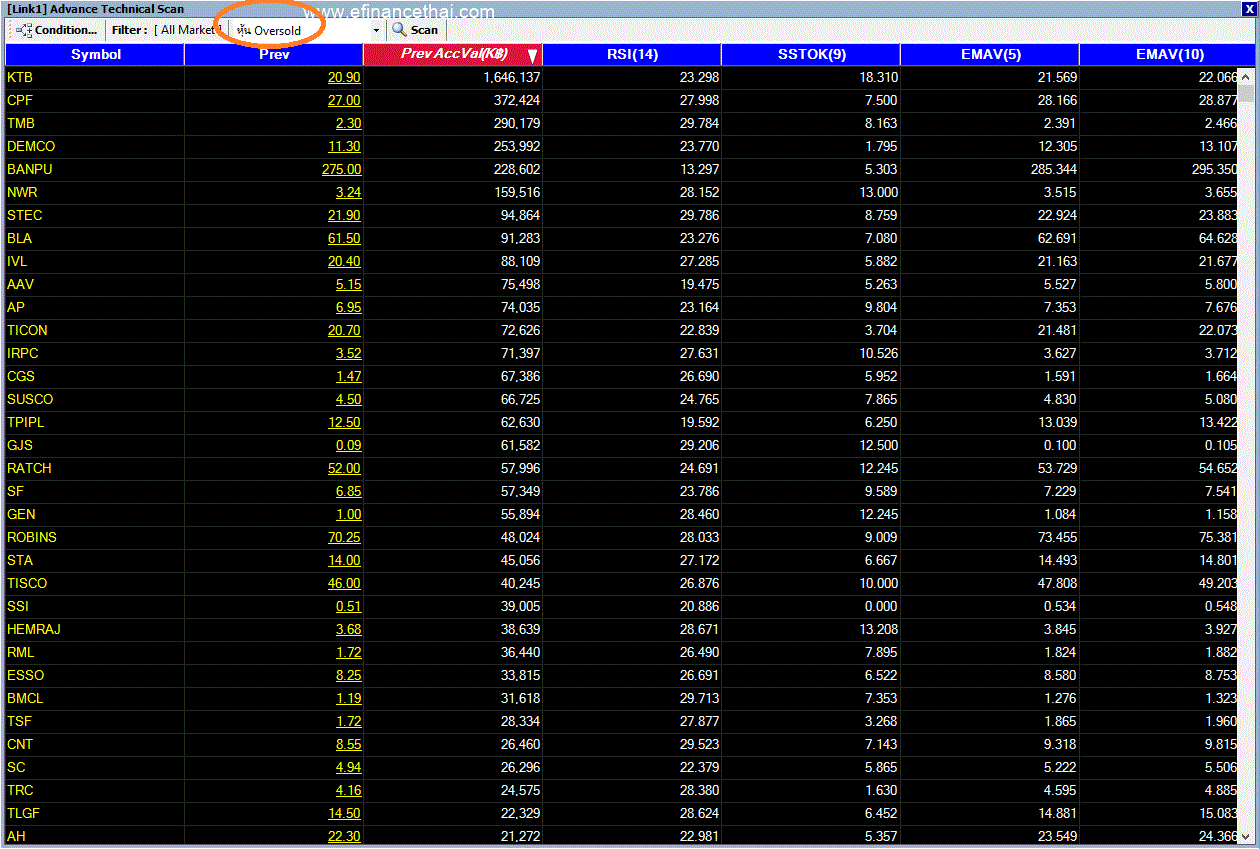Click the SSTOK value 0.000 for SSI
1260x849 pixels.
point(880,606)
